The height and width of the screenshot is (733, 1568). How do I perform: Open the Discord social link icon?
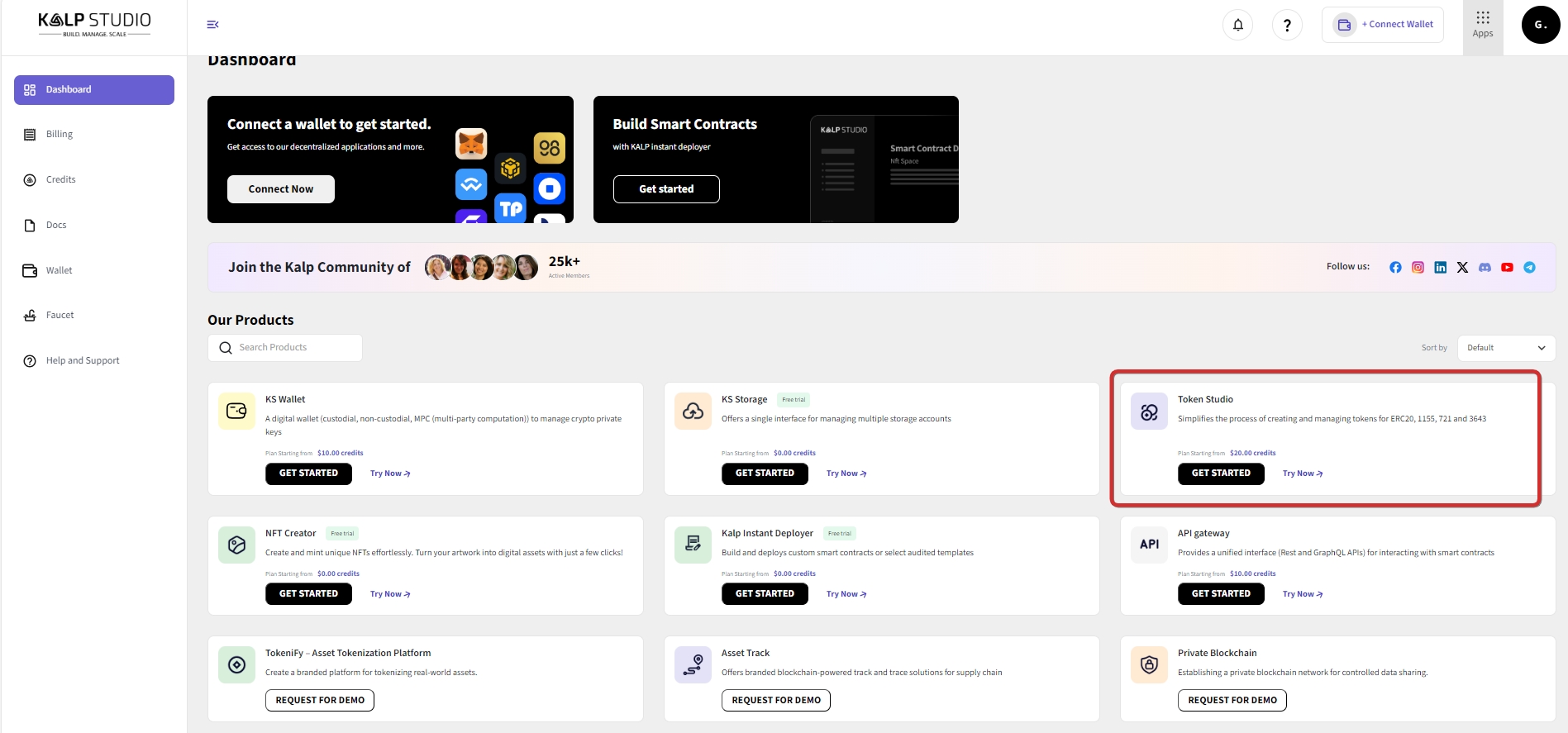[x=1485, y=267]
